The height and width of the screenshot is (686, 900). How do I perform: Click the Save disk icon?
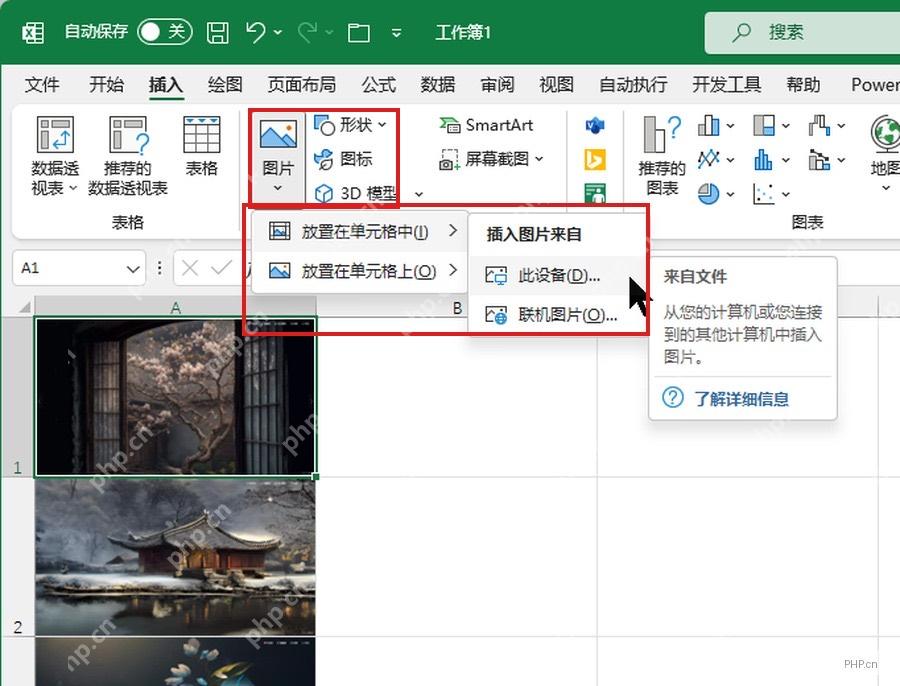click(x=218, y=32)
